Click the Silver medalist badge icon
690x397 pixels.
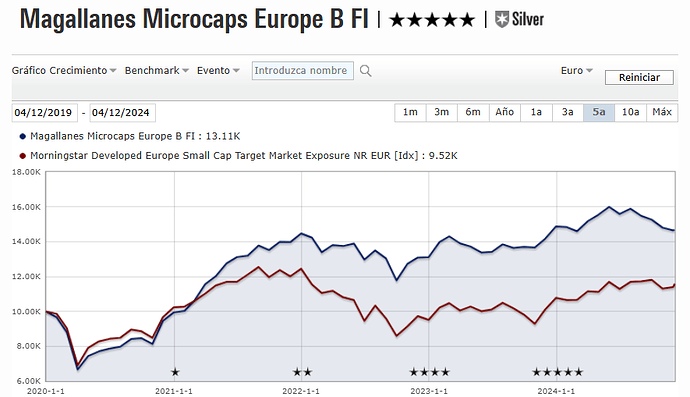click(x=502, y=20)
